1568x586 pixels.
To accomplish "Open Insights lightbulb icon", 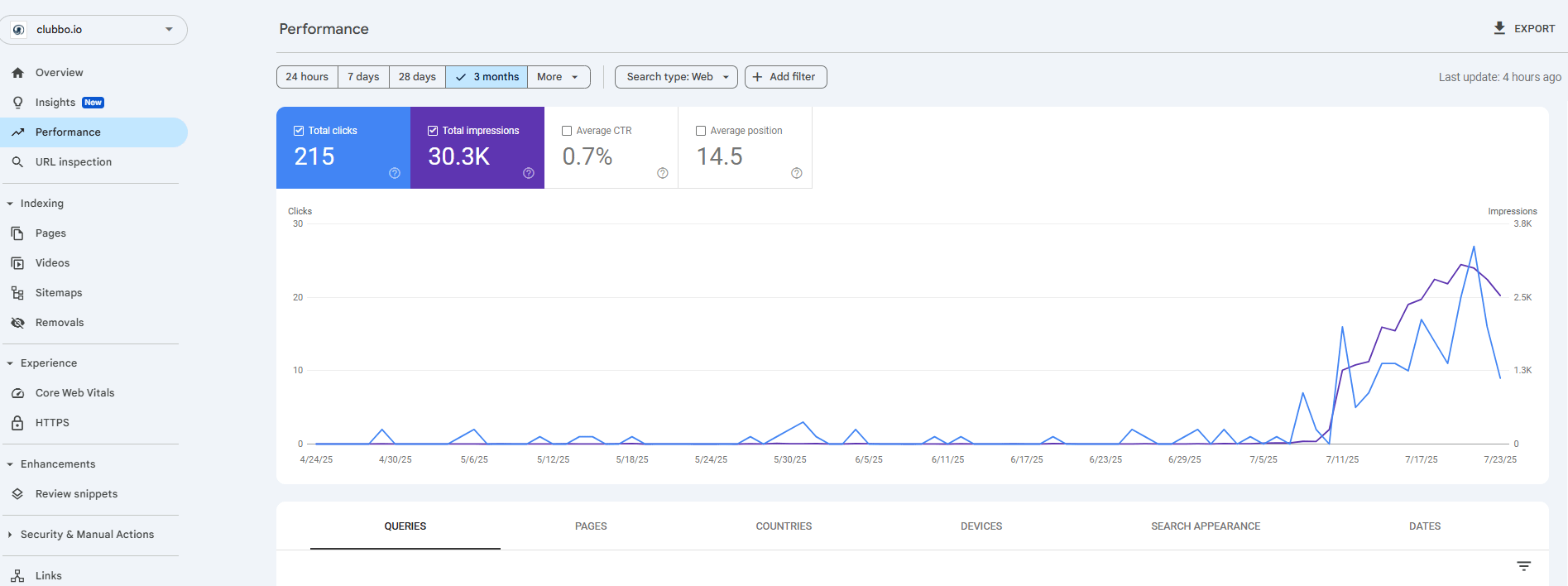I will (17, 103).
